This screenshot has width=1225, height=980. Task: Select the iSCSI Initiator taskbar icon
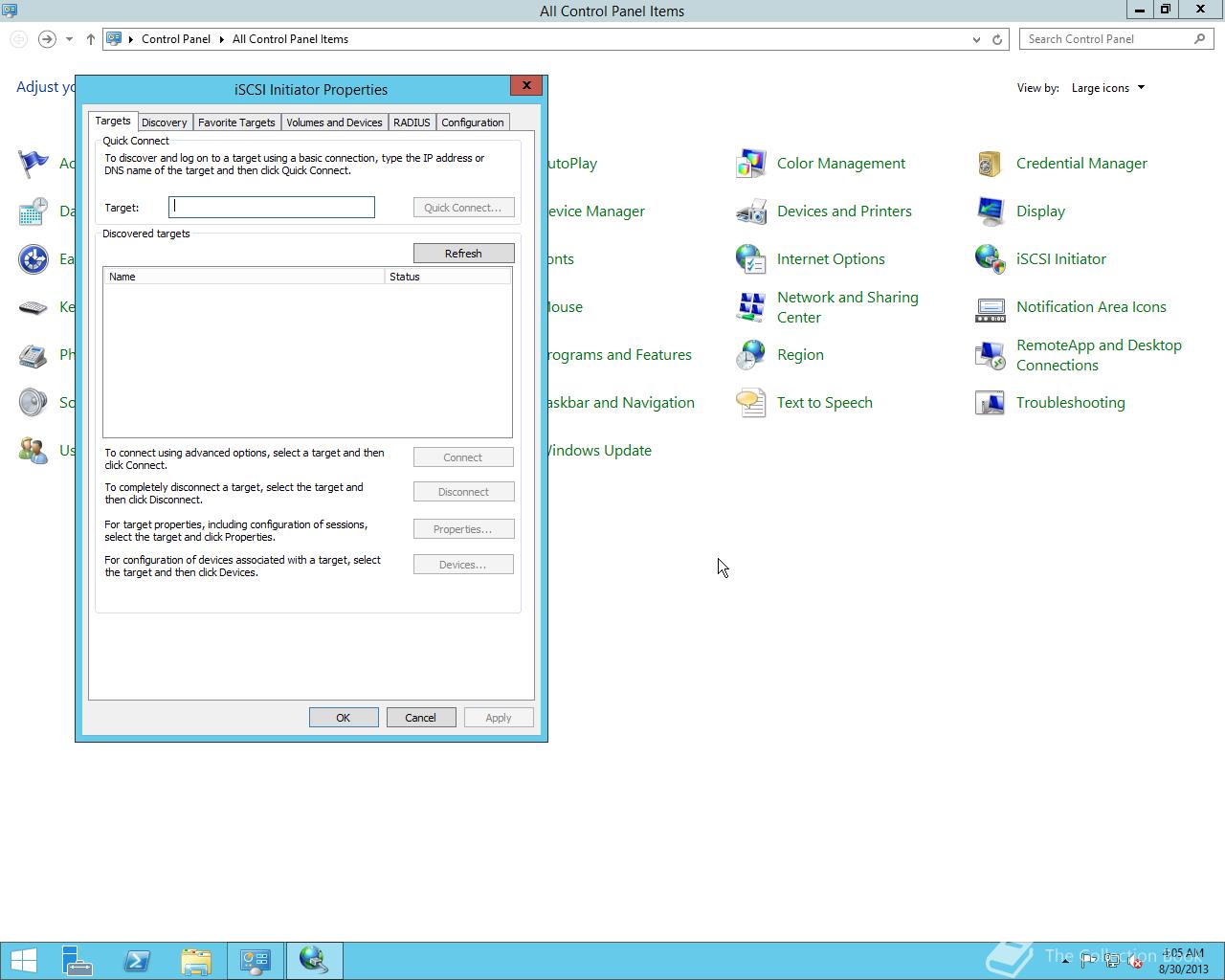(314, 960)
